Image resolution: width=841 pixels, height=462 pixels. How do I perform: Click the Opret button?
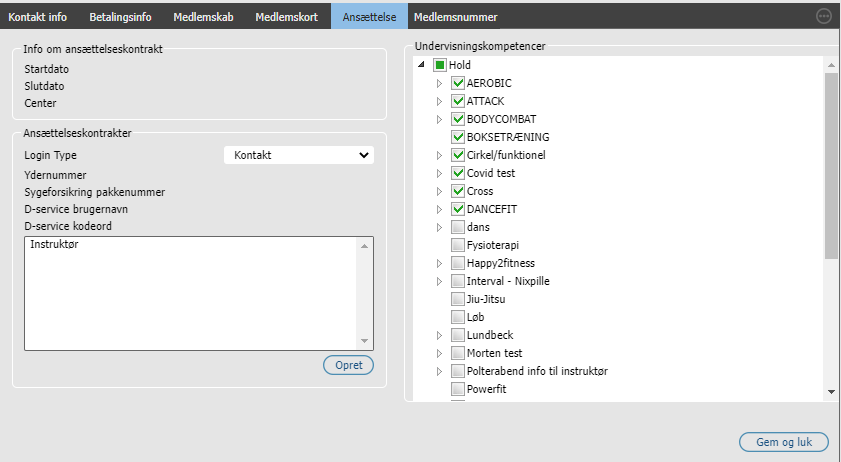coord(349,365)
